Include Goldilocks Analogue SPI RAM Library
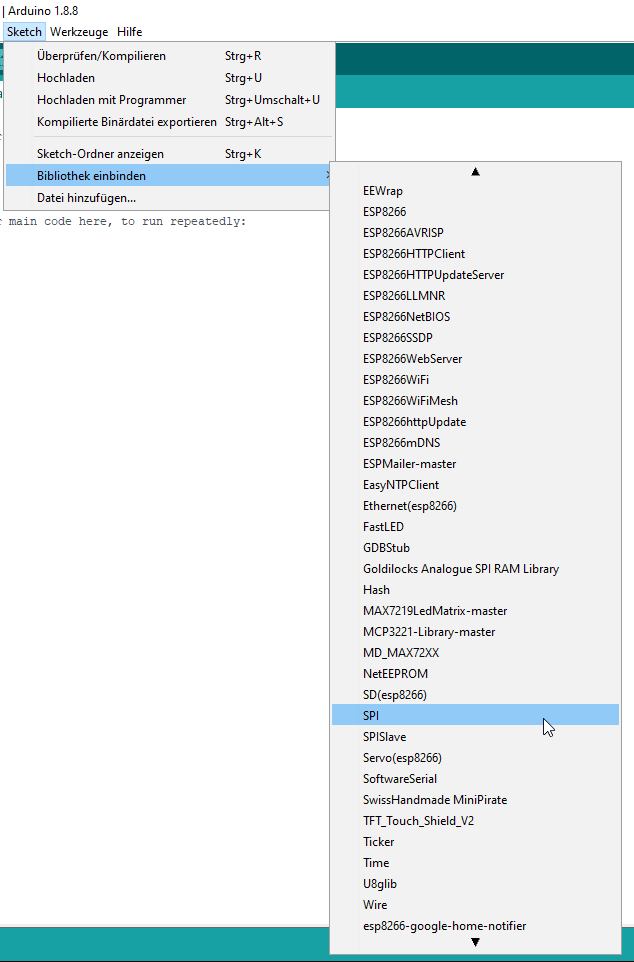The height and width of the screenshot is (962, 634). tap(475, 569)
